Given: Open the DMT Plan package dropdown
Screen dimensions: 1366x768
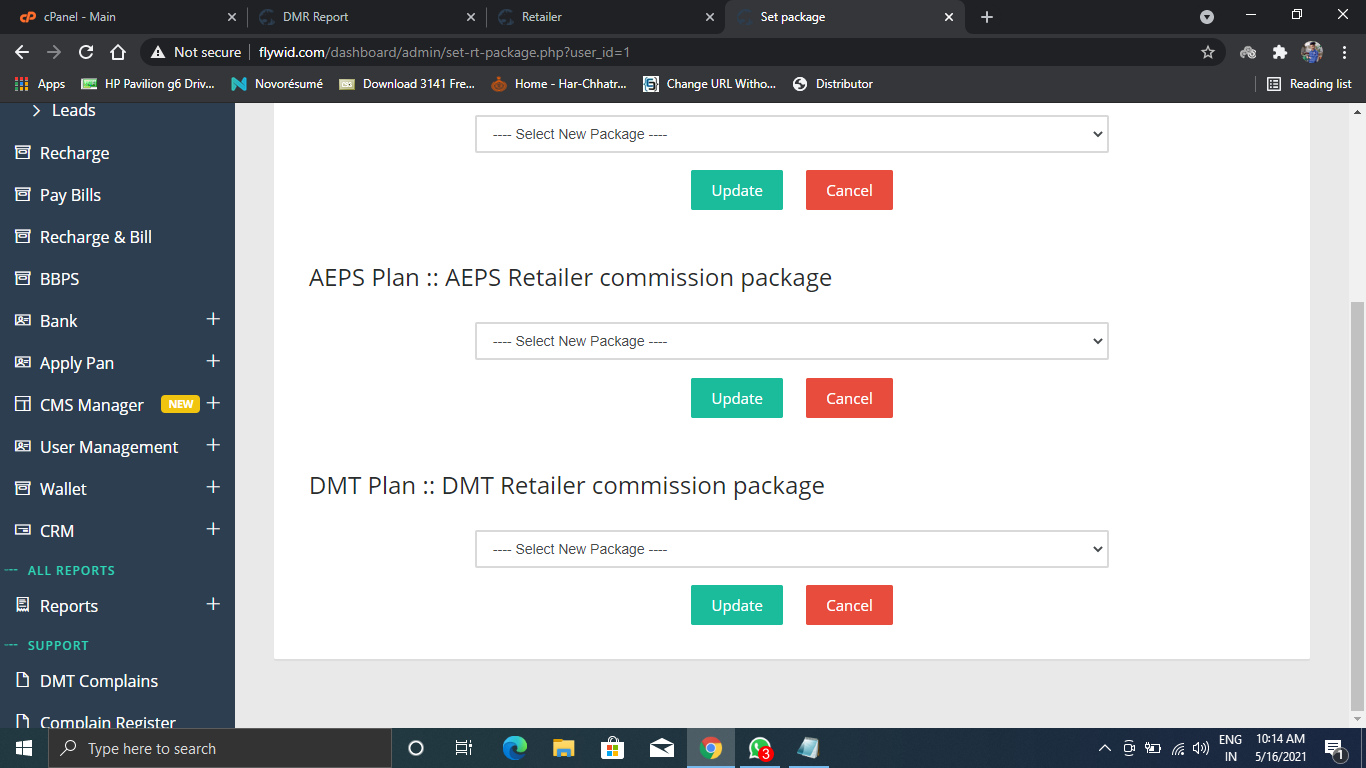Looking at the screenshot, I should [x=791, y=549].
